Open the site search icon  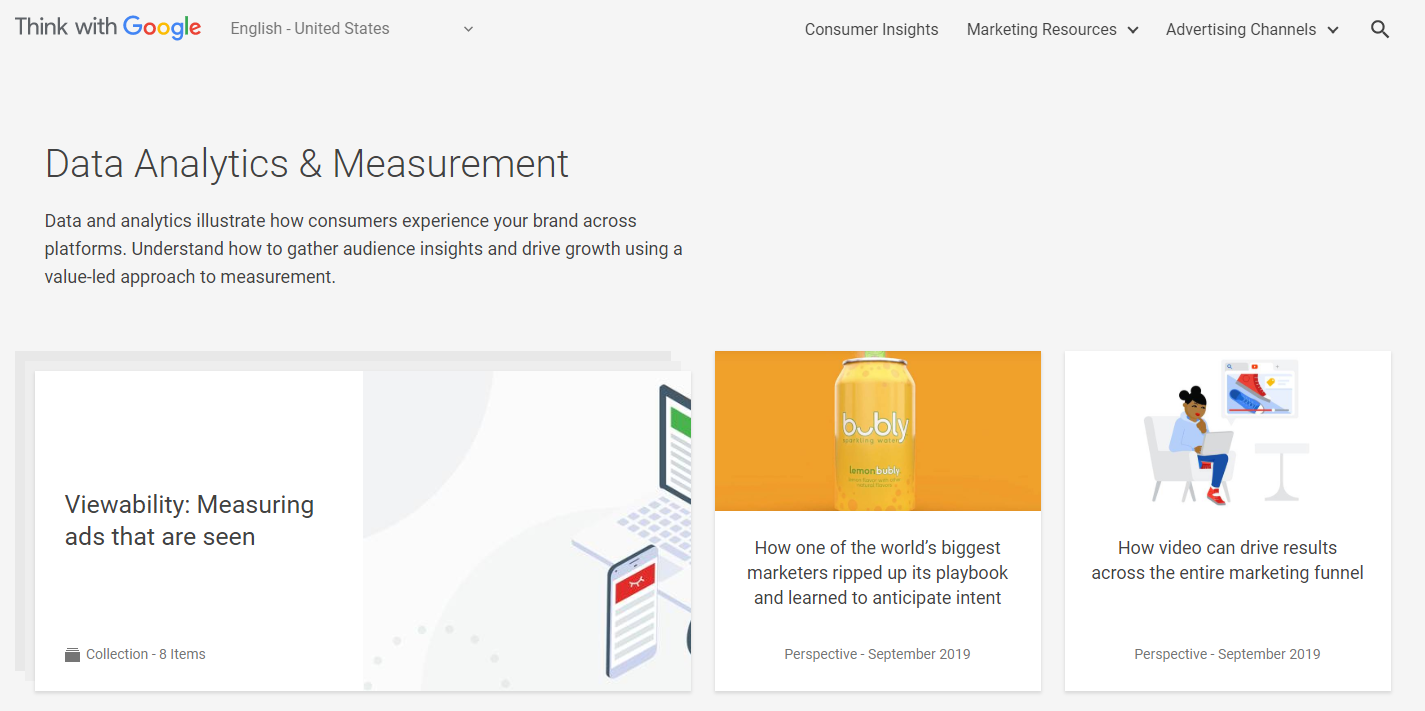click(1380, 29)
